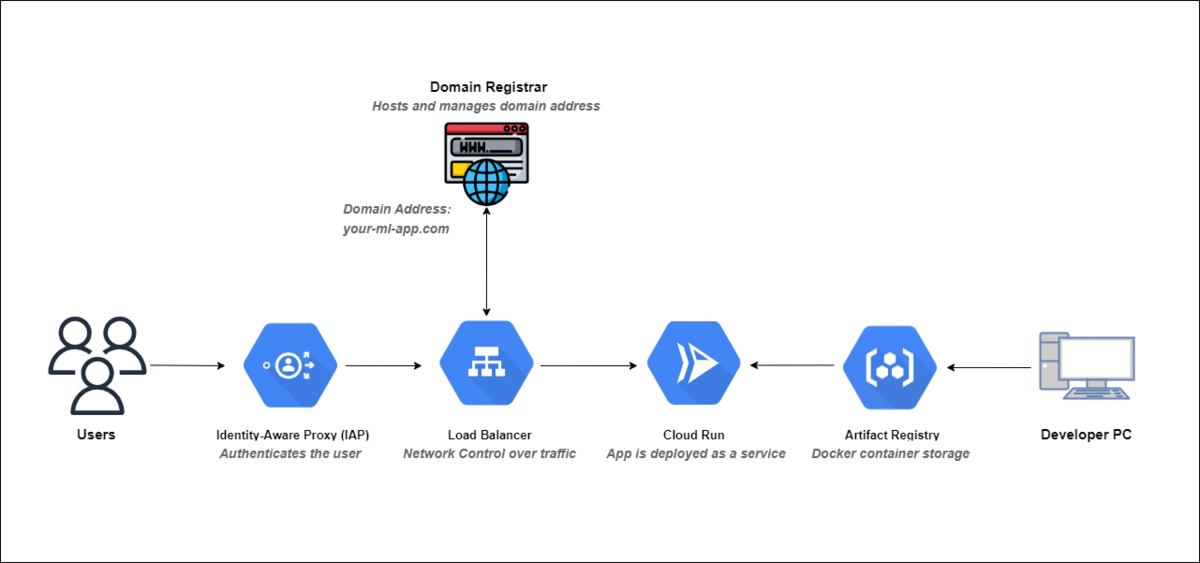The image size is (1200, 563).
Task: Select the Domain Registrar browser icon
Action: (x=488, y=164)
